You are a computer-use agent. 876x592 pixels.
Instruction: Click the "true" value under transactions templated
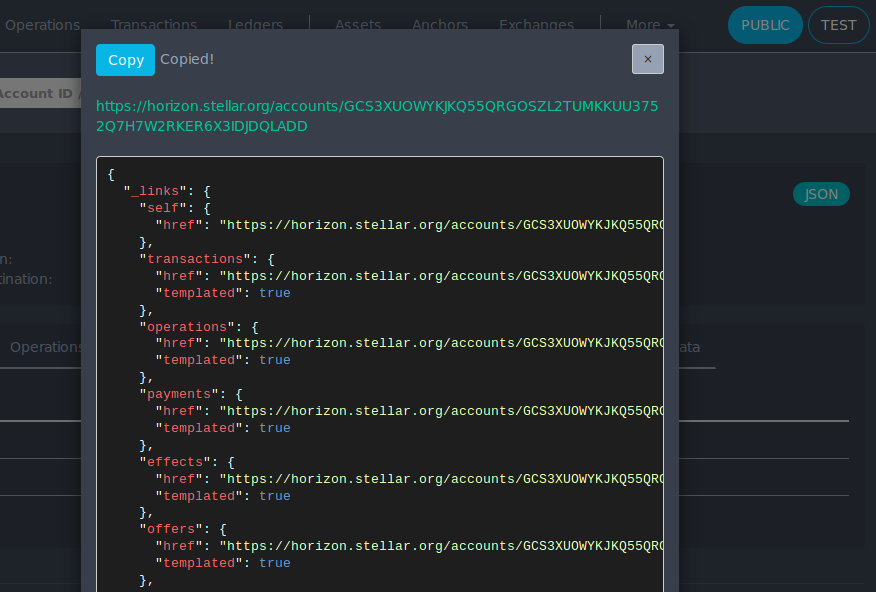pyautogui.click(x=275, y=293)
